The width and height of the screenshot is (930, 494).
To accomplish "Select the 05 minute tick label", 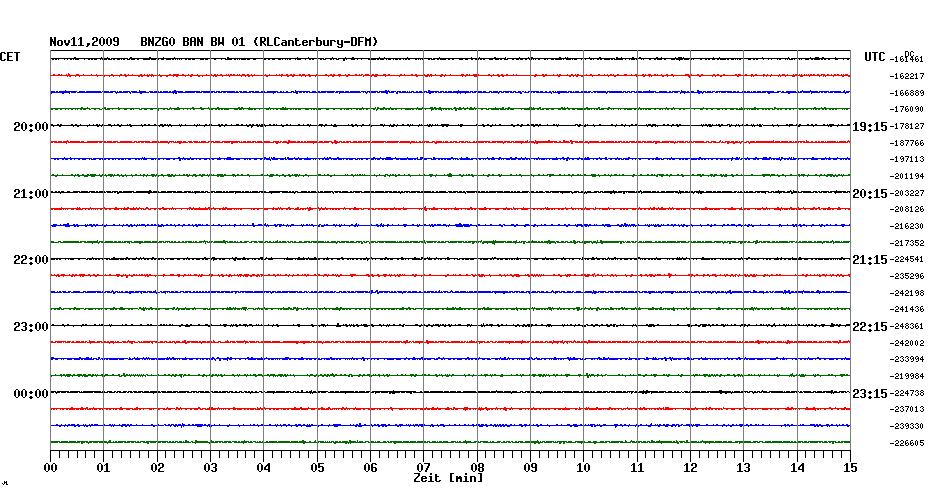I will click(x=317, y=467).
